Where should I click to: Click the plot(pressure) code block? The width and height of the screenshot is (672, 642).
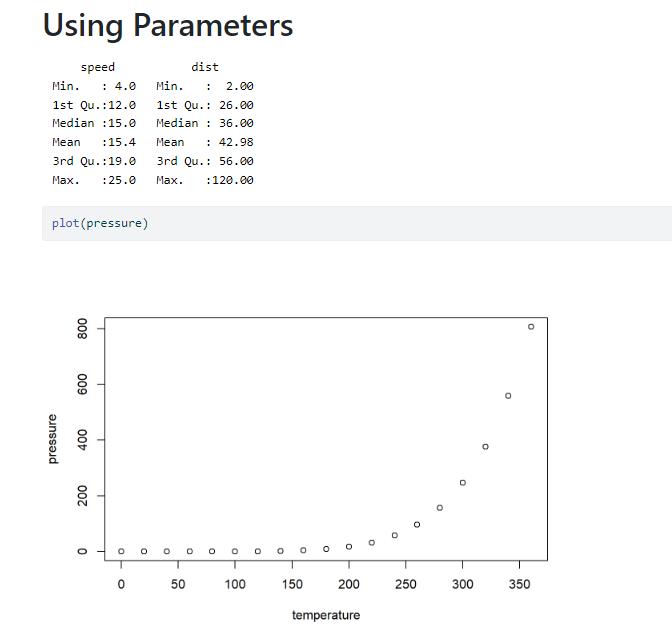tap(100, 223)
